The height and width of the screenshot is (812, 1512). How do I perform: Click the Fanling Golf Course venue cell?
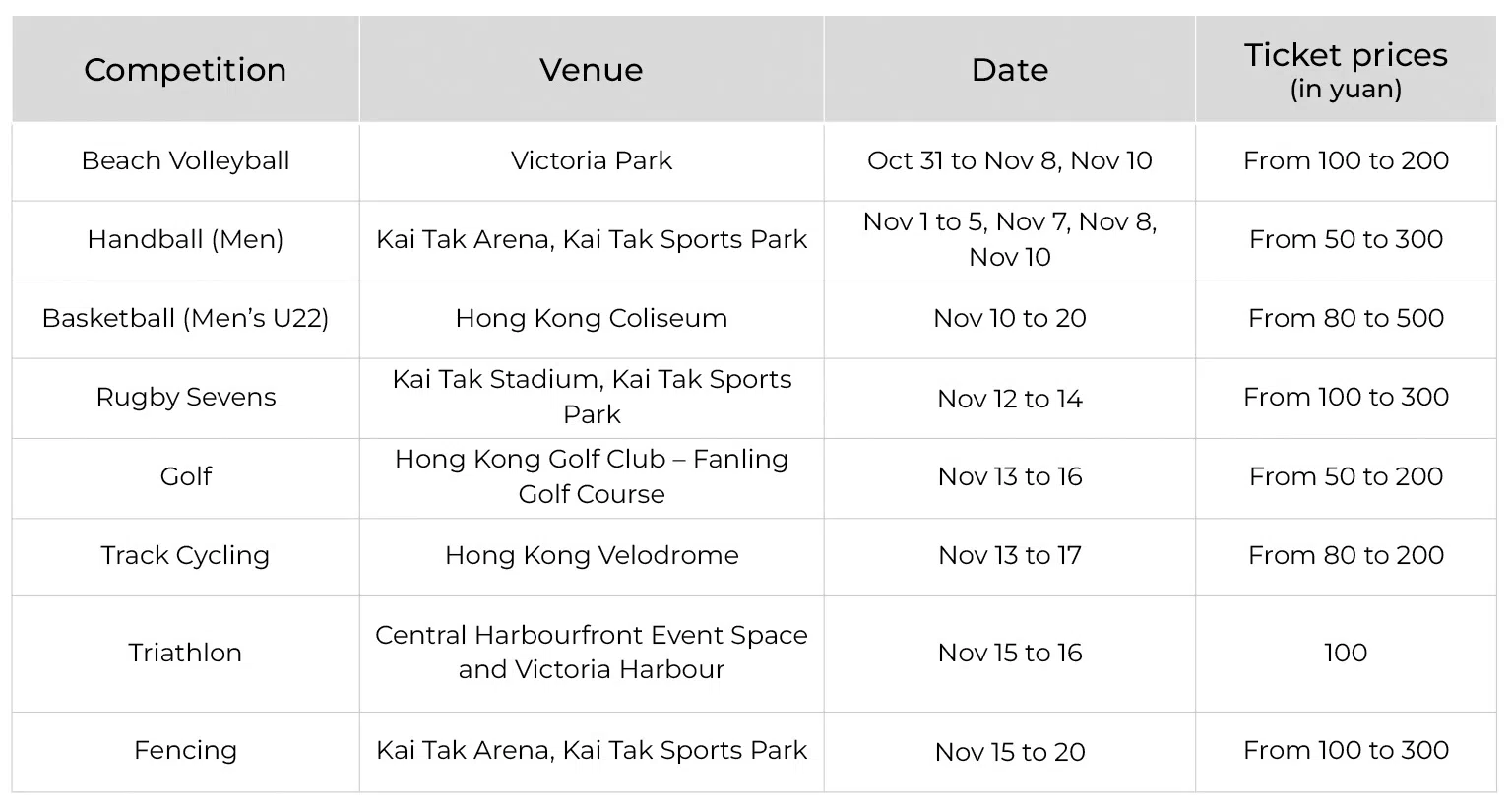(x=591, y=476)
